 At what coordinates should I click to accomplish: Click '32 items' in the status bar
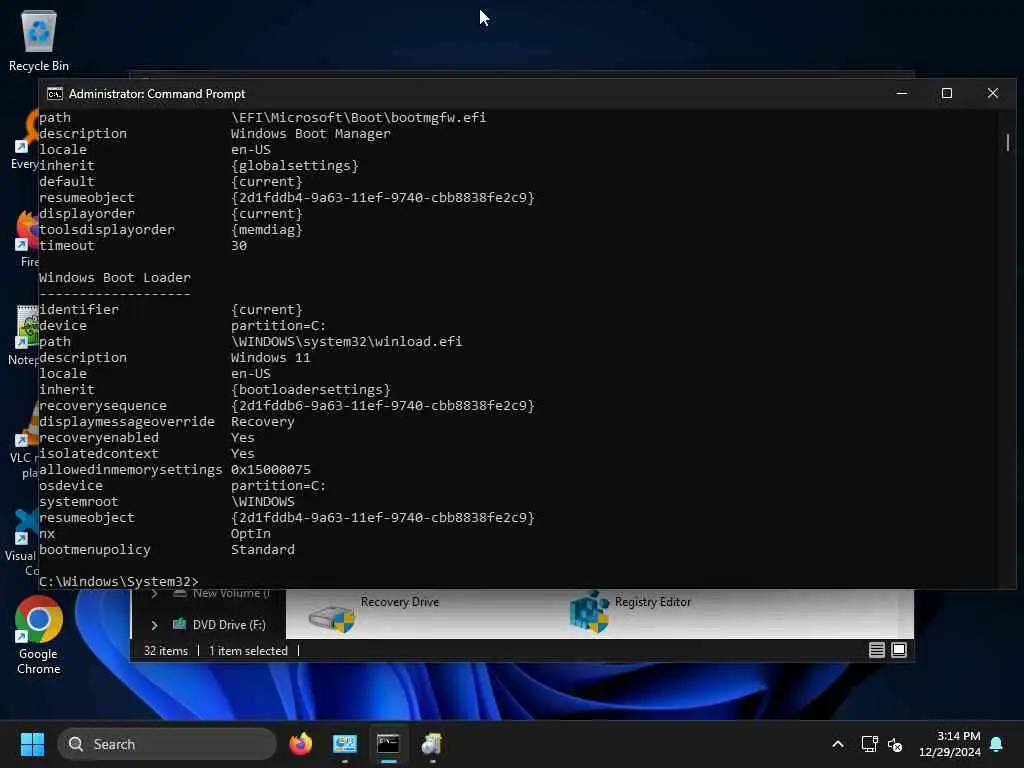[166, 650]
